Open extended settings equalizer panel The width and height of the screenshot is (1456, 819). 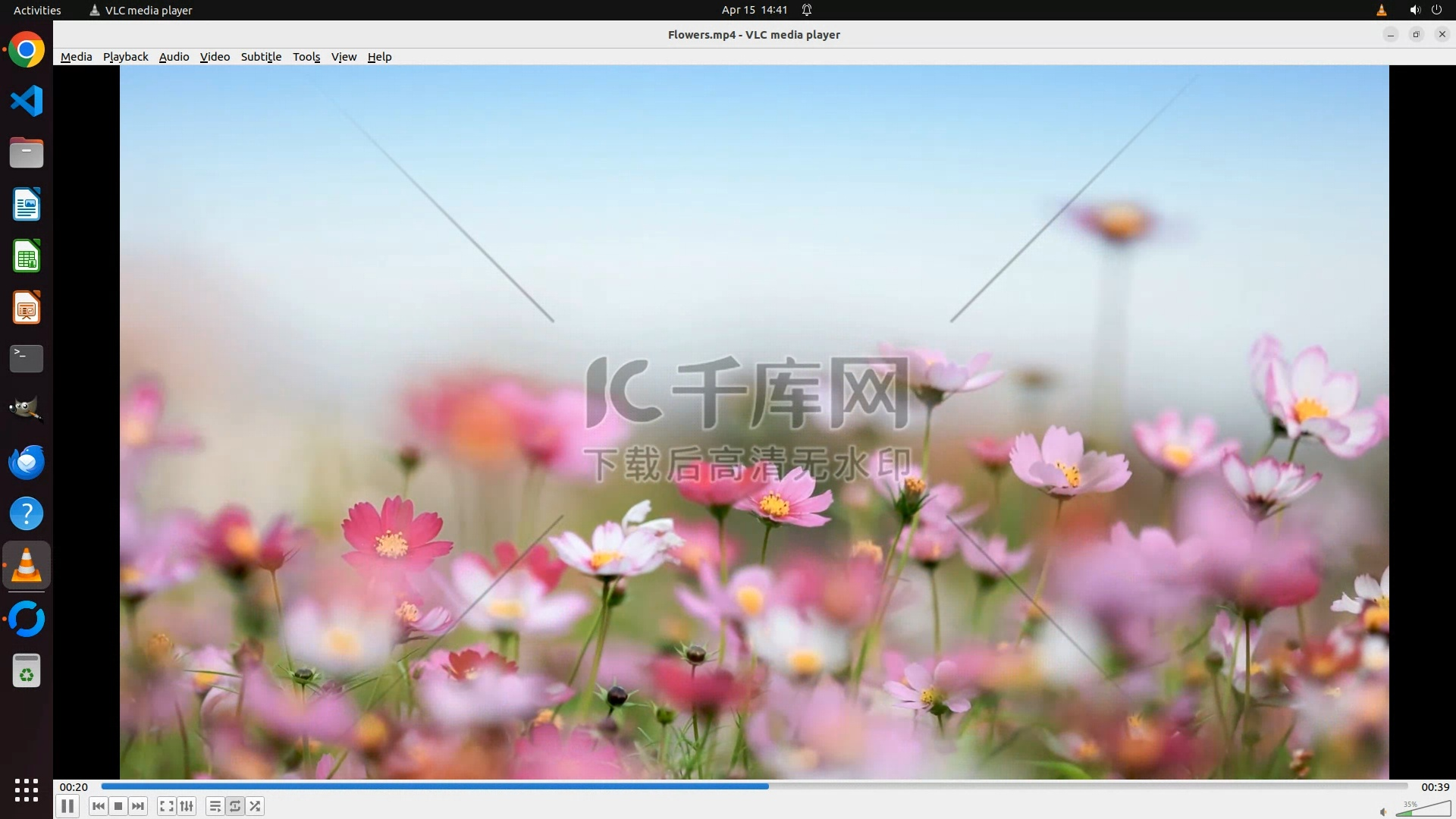pos(187,806)
